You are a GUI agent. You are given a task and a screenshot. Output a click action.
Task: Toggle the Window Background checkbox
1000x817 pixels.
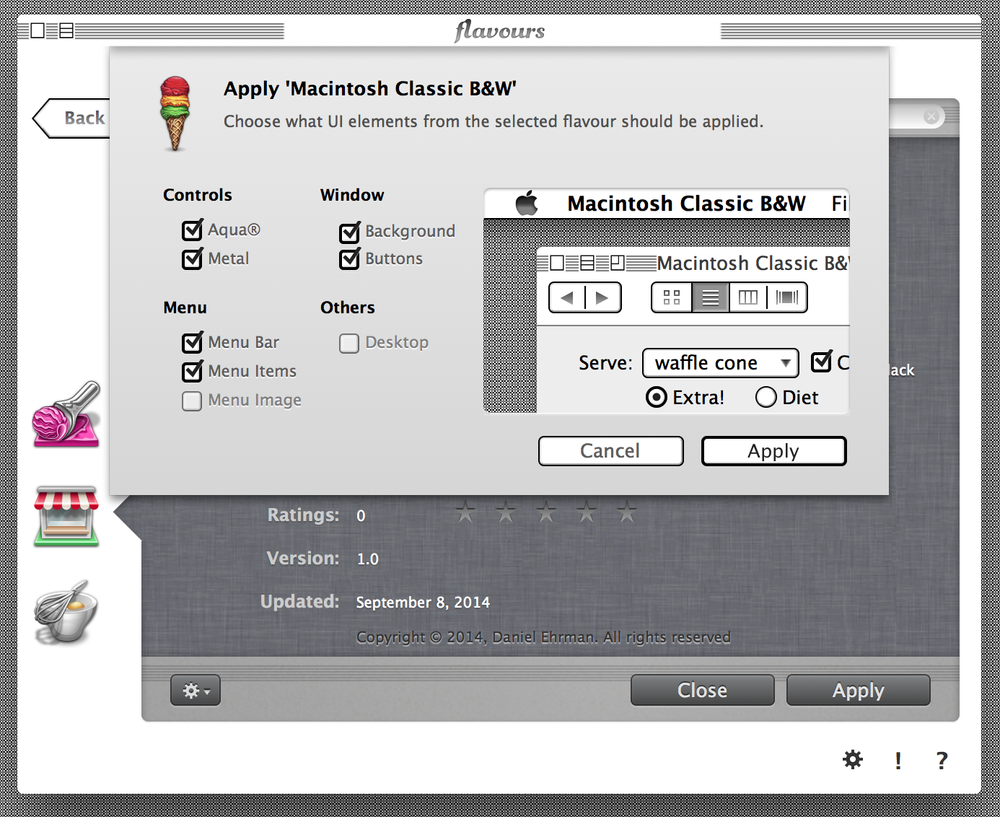tap(349, 232)
